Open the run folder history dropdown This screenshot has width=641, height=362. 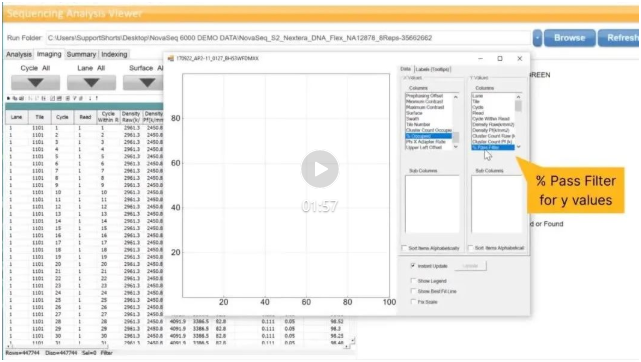tap(537, 38)
